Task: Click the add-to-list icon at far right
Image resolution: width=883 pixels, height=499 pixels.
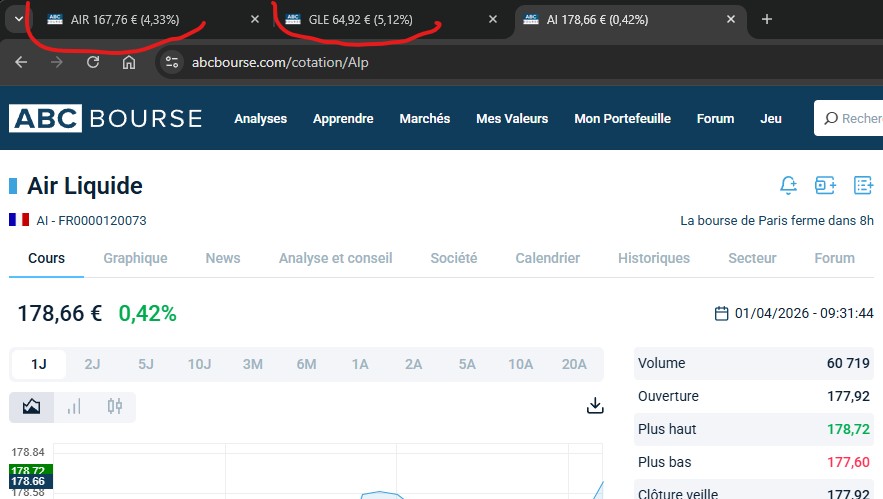Action: click(863, 185)
